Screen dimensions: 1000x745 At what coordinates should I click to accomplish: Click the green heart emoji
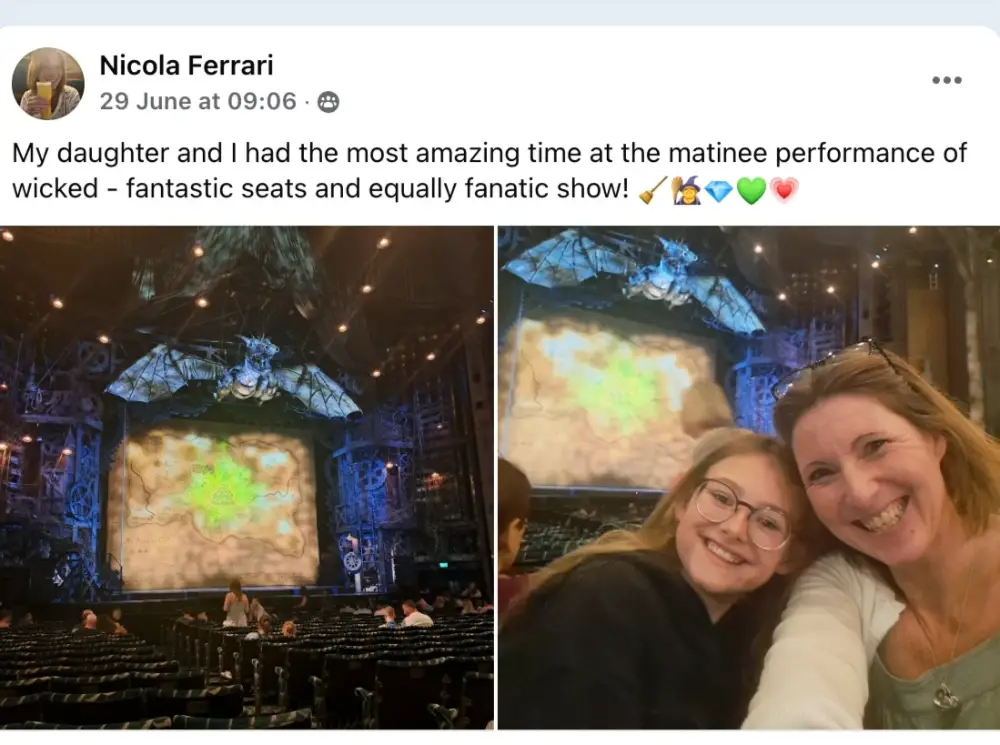click(750, 190)
